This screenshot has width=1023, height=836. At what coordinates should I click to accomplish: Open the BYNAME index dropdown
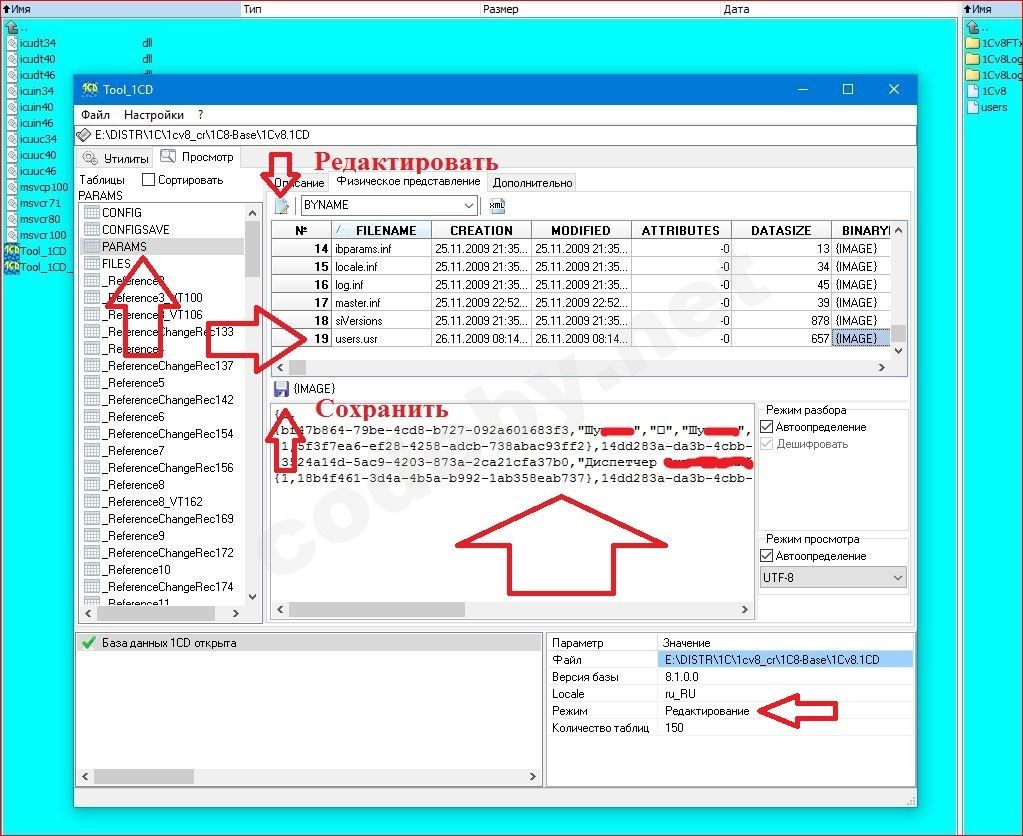tap(468, 206)
